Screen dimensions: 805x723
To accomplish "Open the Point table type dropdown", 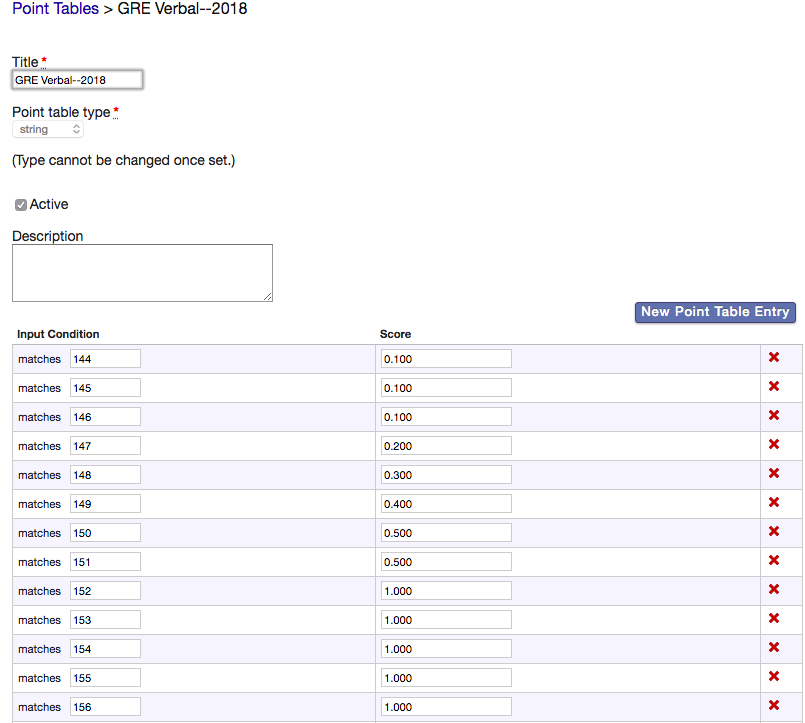I will pos(48,130).
